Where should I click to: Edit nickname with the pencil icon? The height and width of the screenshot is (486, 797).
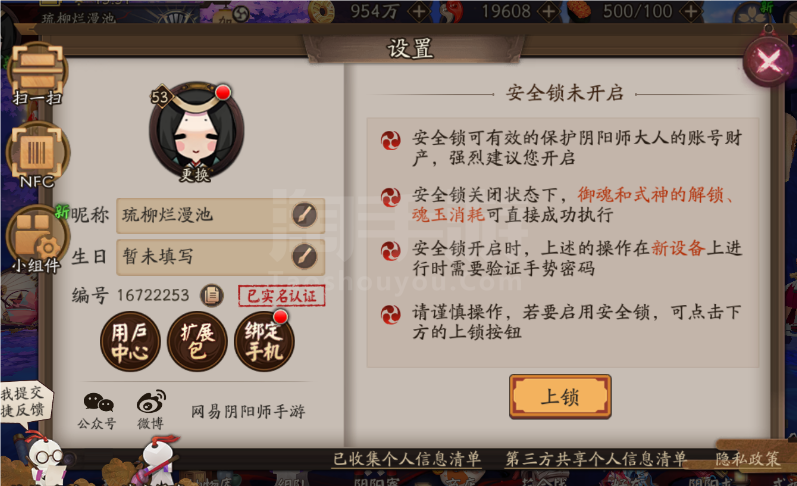tap(304, 215)
